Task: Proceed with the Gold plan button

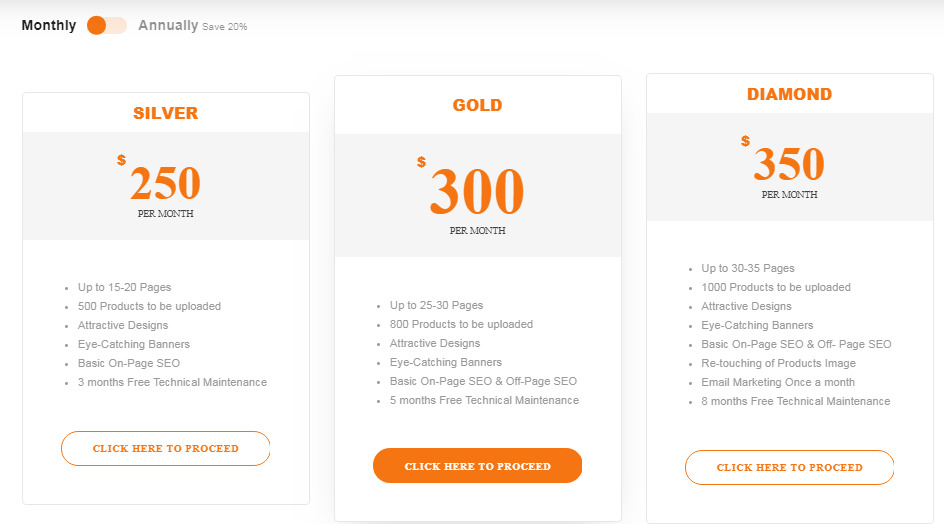Action: click(477, 466)
